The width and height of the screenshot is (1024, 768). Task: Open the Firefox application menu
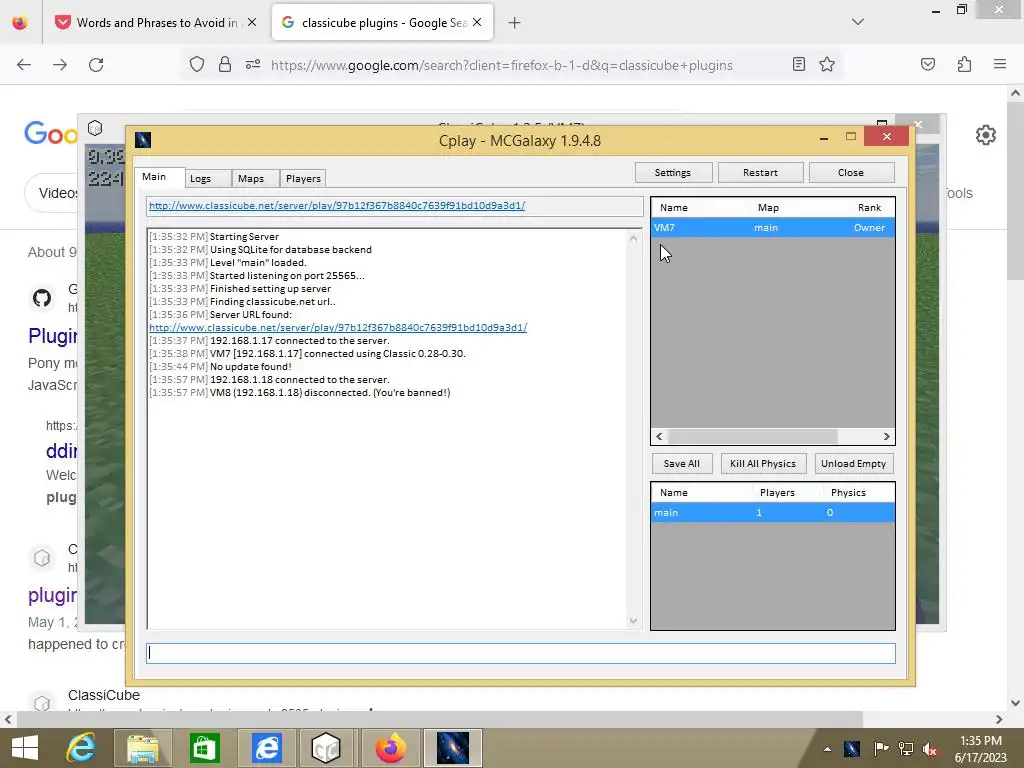1000,64
